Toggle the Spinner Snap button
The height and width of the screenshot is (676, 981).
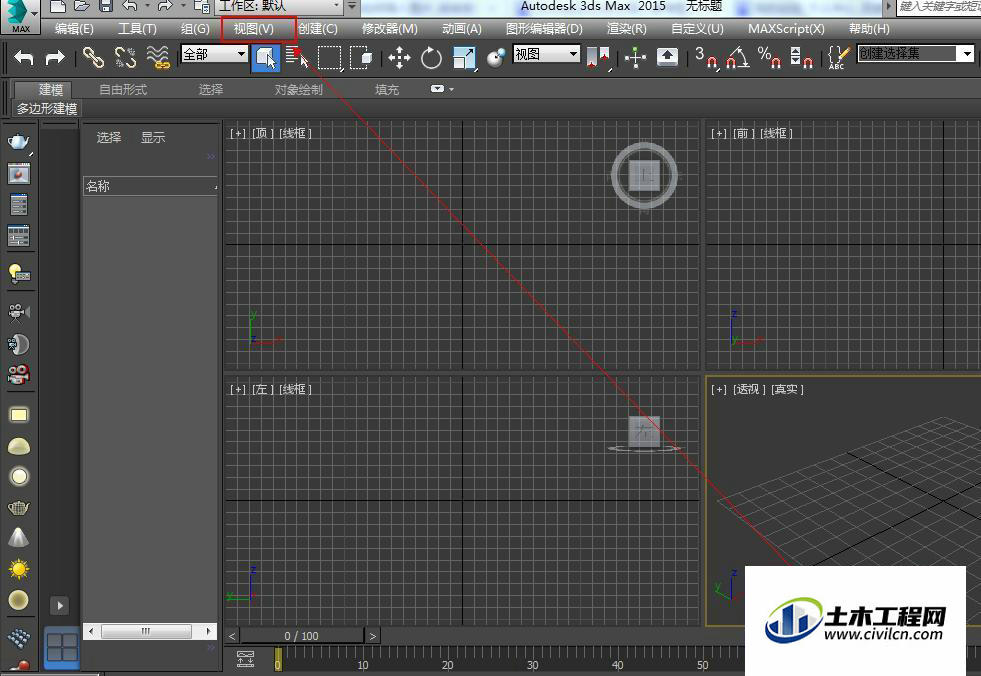click(801, 58)
